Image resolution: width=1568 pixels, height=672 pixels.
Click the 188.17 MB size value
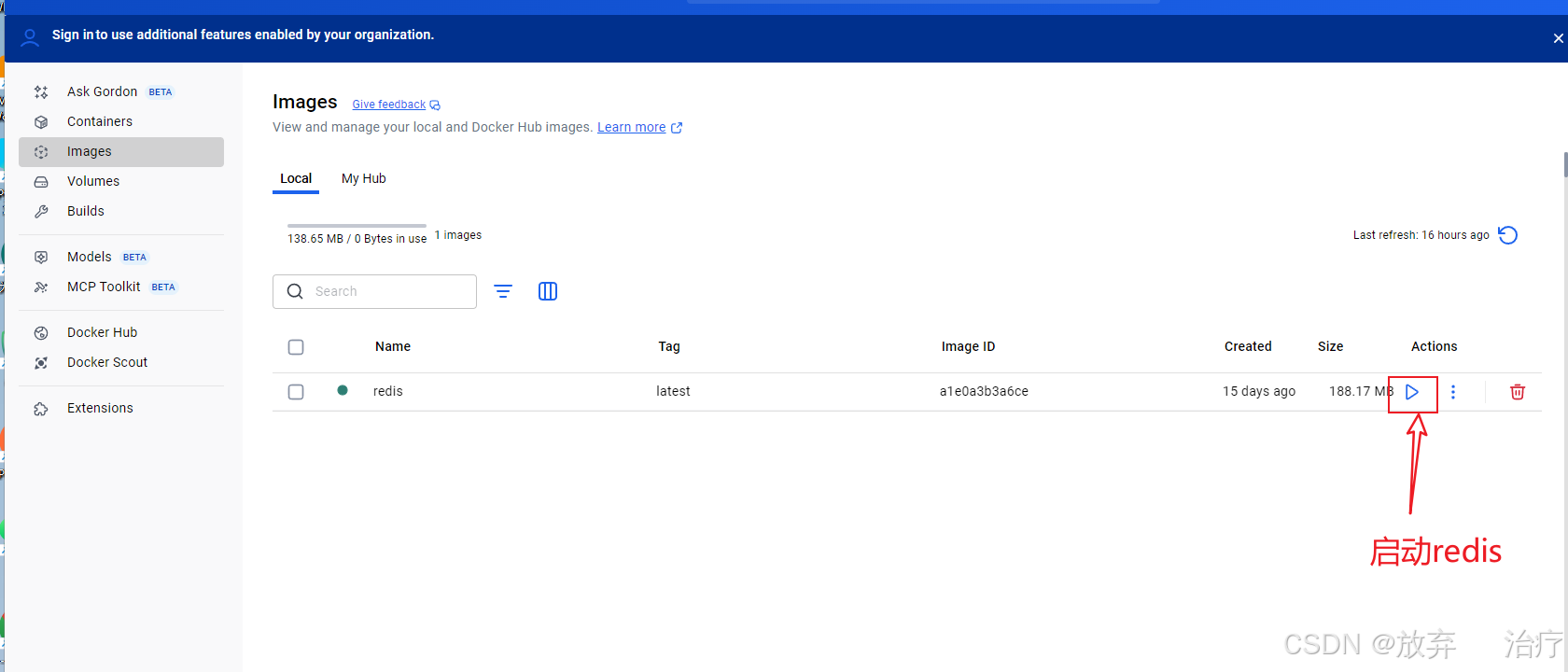(1361, 391)
